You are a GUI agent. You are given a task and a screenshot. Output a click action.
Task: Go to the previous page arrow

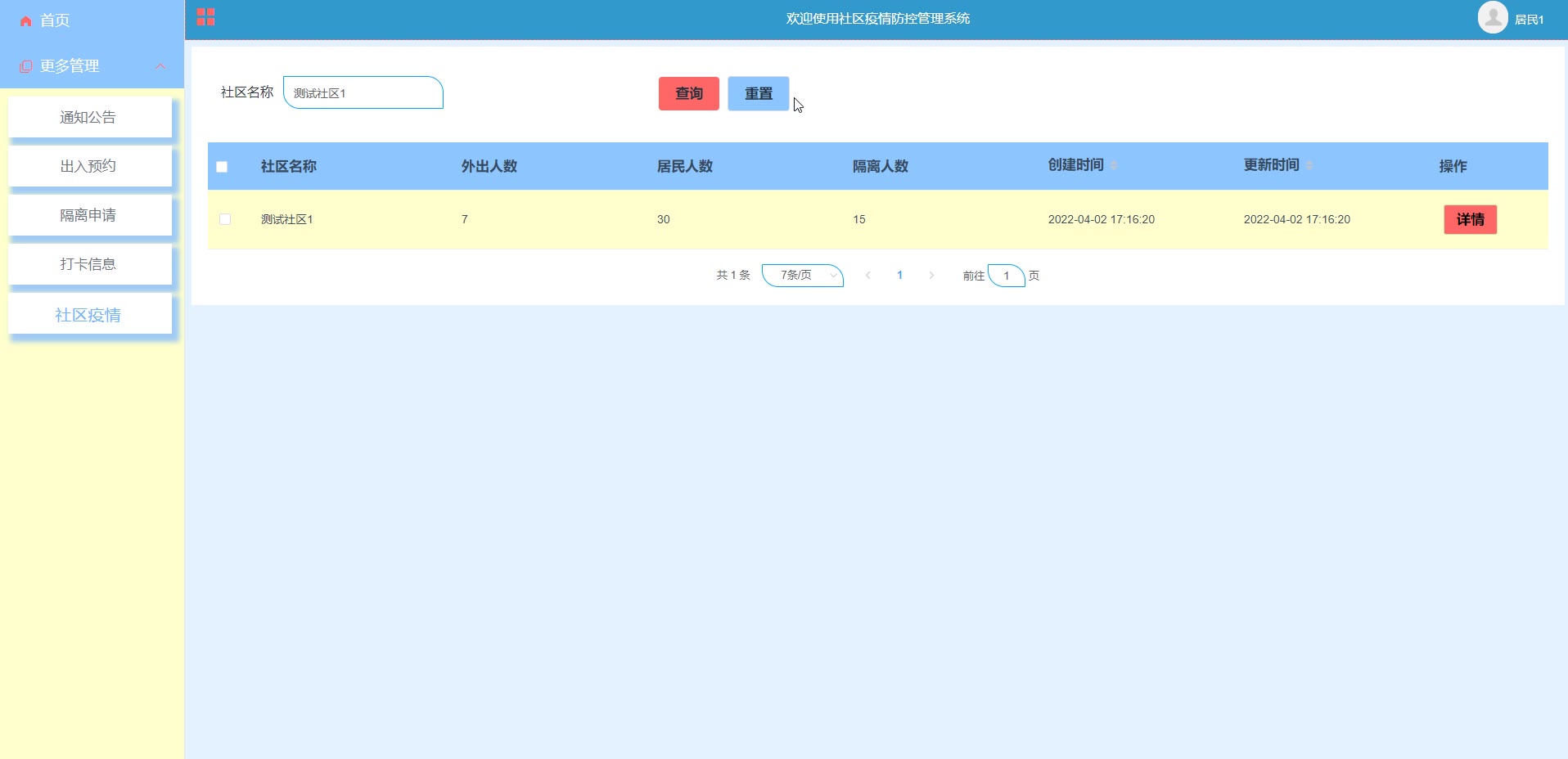click(868, 276)
